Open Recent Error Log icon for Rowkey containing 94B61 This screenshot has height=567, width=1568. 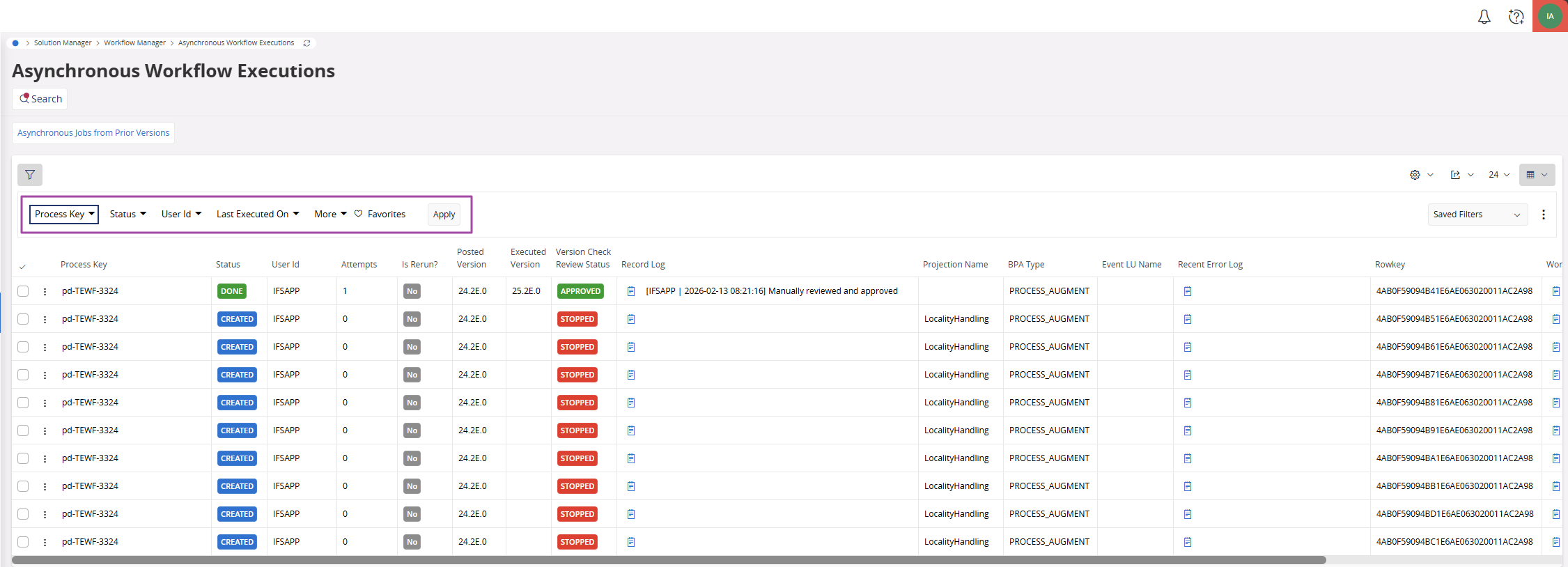click(x=1188, y=347)
